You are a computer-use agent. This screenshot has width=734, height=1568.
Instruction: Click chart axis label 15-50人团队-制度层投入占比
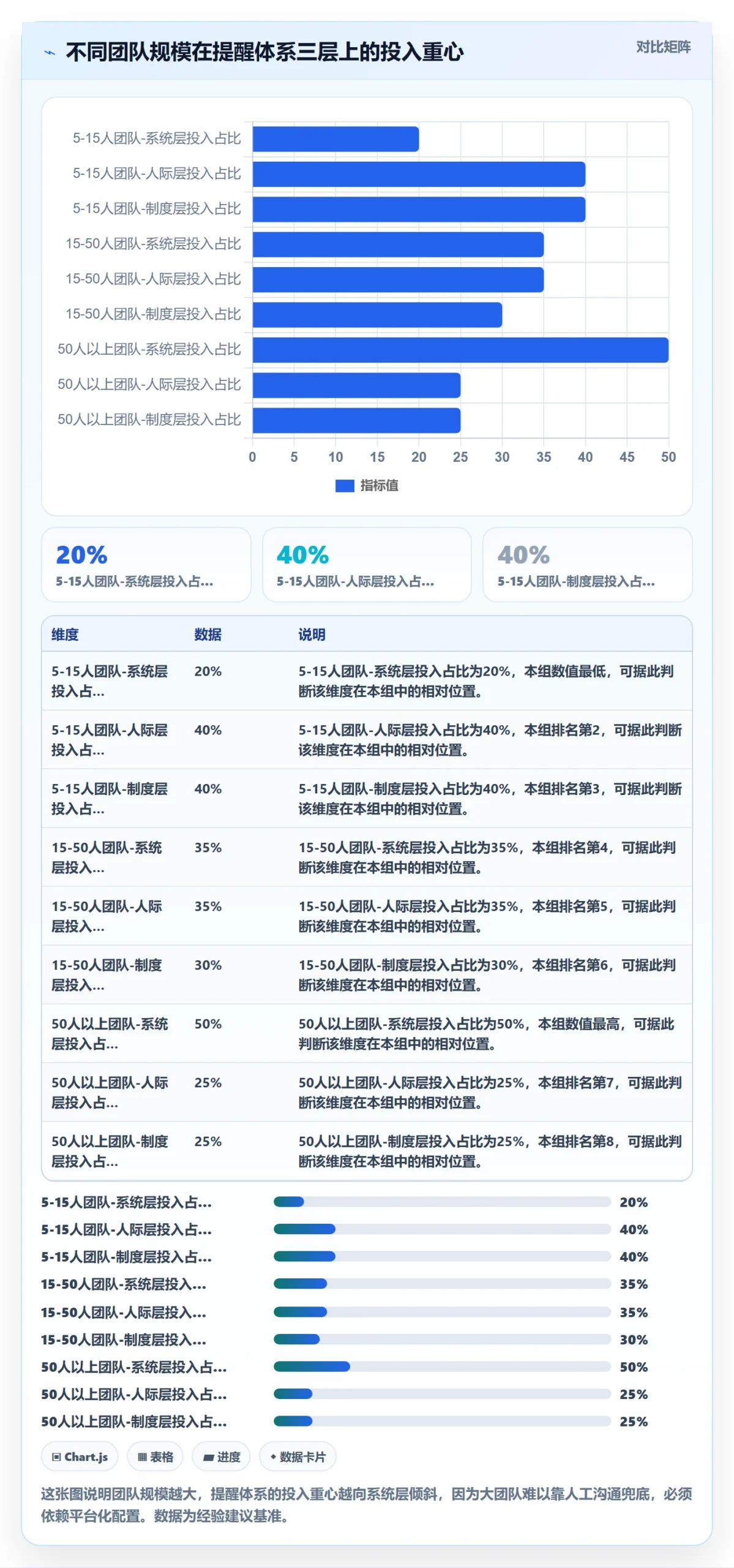click(153, 314)
